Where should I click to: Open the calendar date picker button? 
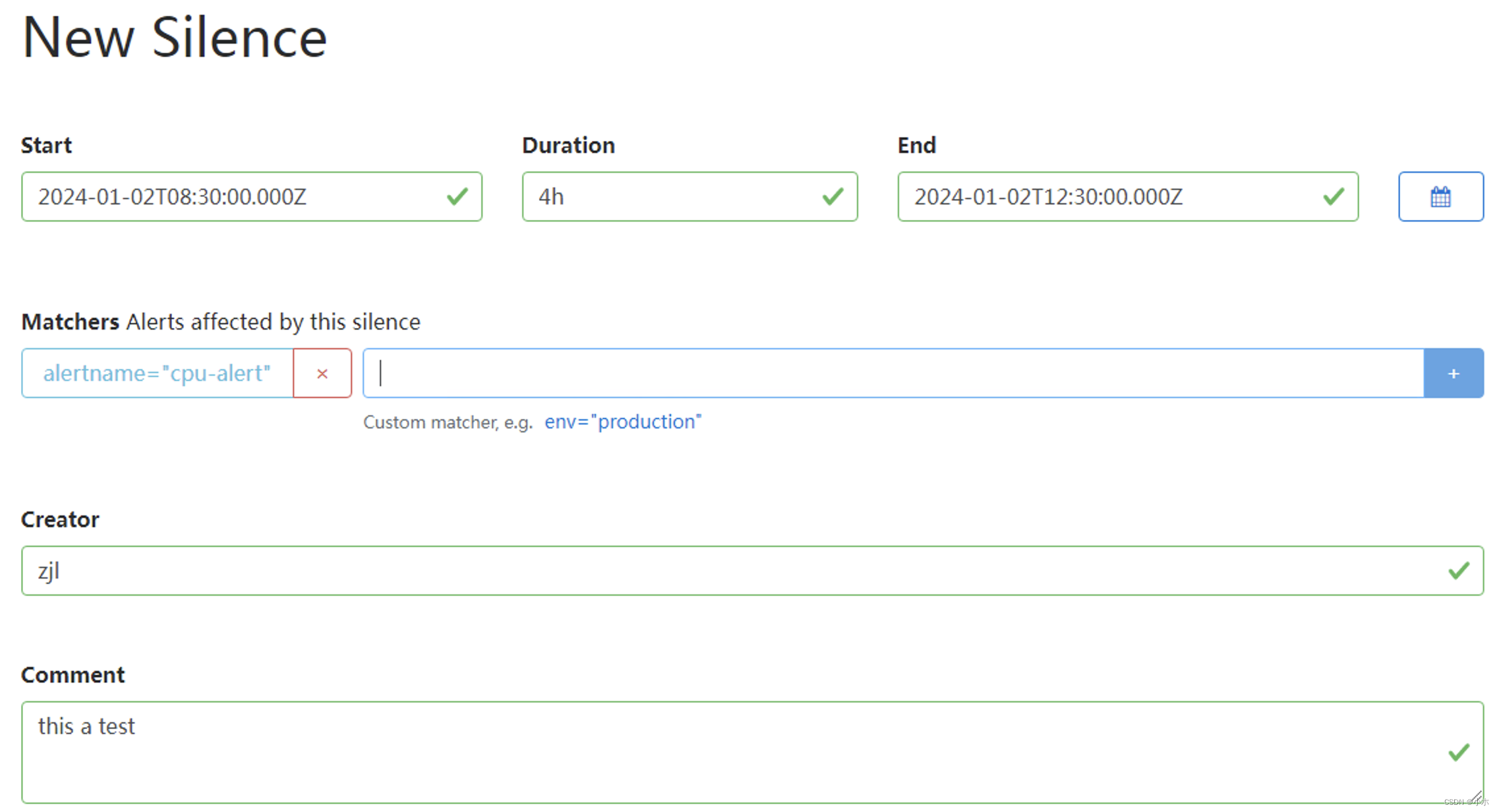[x=1440, y=196]
